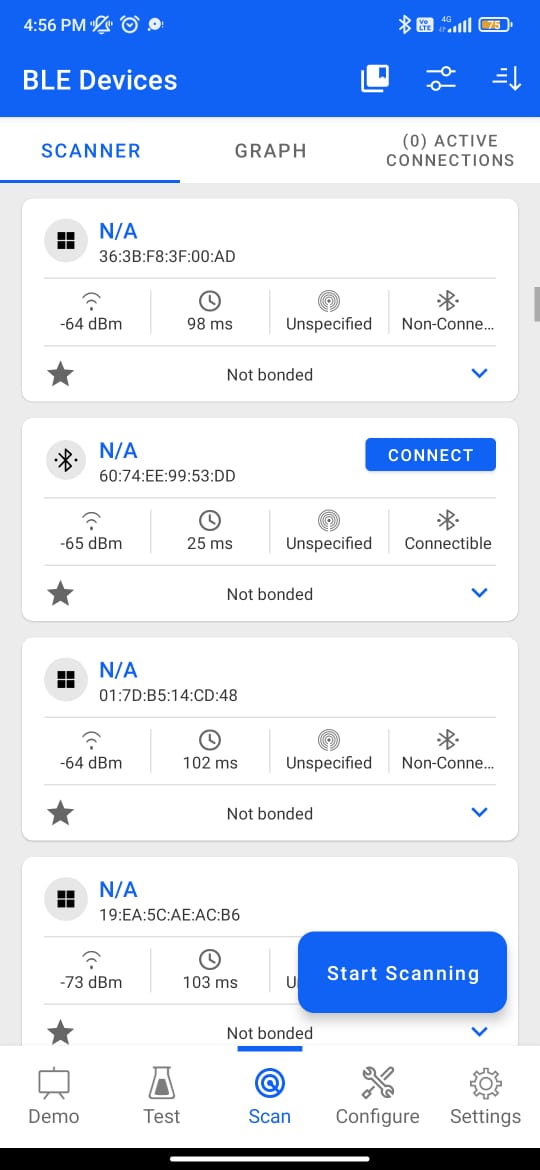Connect to device 60:74:EE:99:53:DD
This screenshot has width=540, height=1170.
pos(430,455)
